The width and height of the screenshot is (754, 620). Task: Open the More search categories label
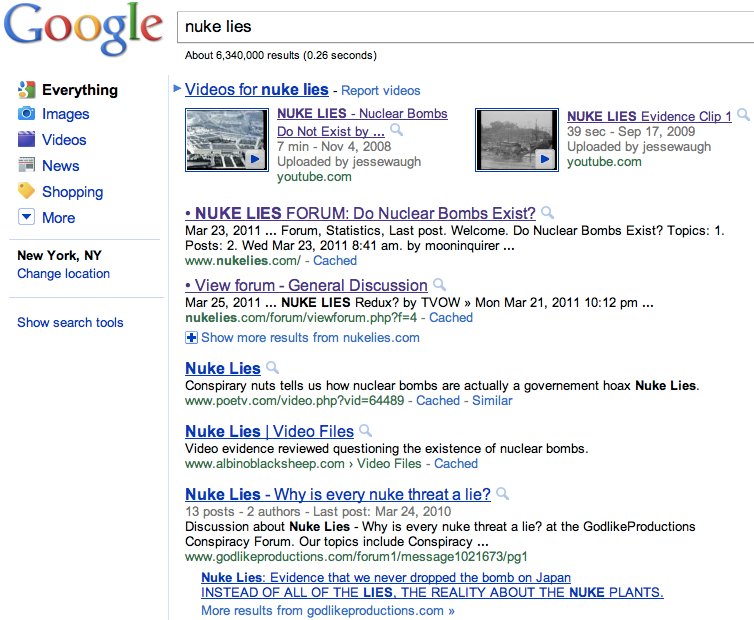59,218
